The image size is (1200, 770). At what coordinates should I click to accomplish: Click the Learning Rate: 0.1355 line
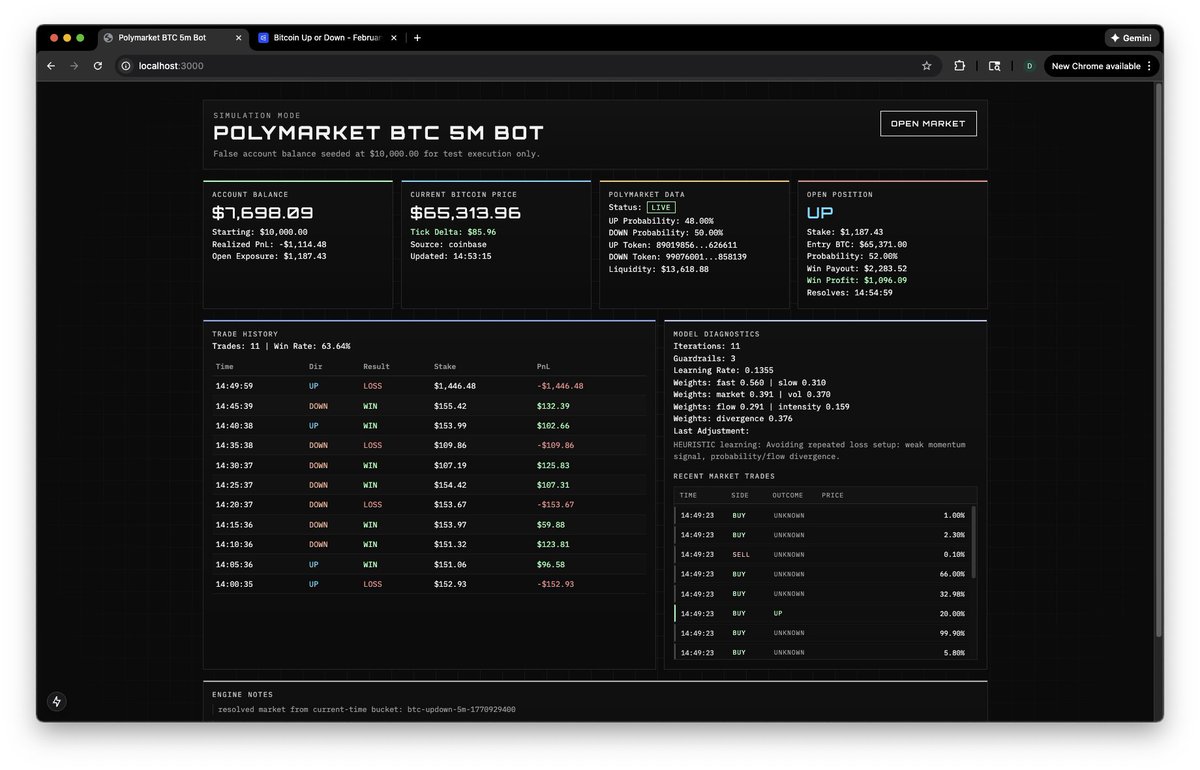click(x=723, y=370)
